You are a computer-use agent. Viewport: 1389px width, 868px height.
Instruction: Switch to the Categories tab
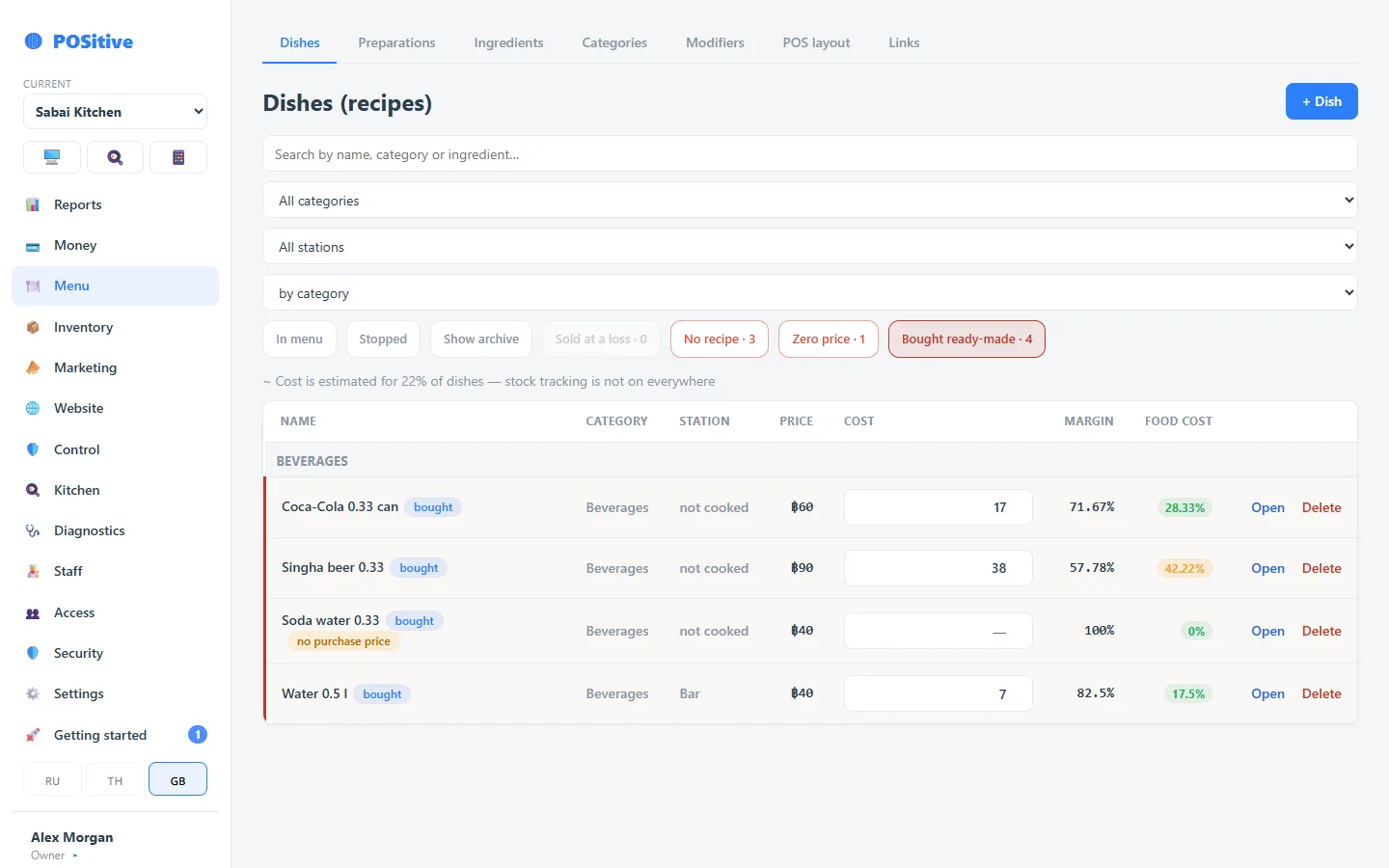[x=614, y=42]
